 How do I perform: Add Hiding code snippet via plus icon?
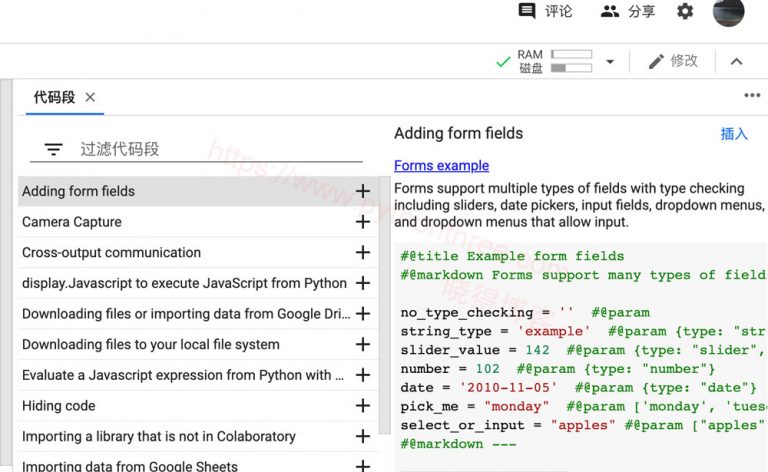click(363, 406)
